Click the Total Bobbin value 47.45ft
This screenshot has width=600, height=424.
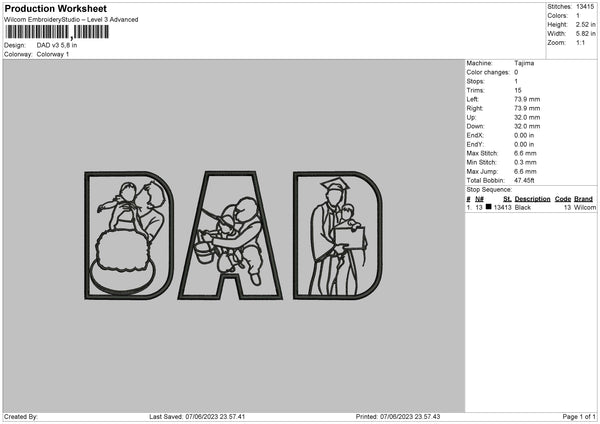click(524, 180)
